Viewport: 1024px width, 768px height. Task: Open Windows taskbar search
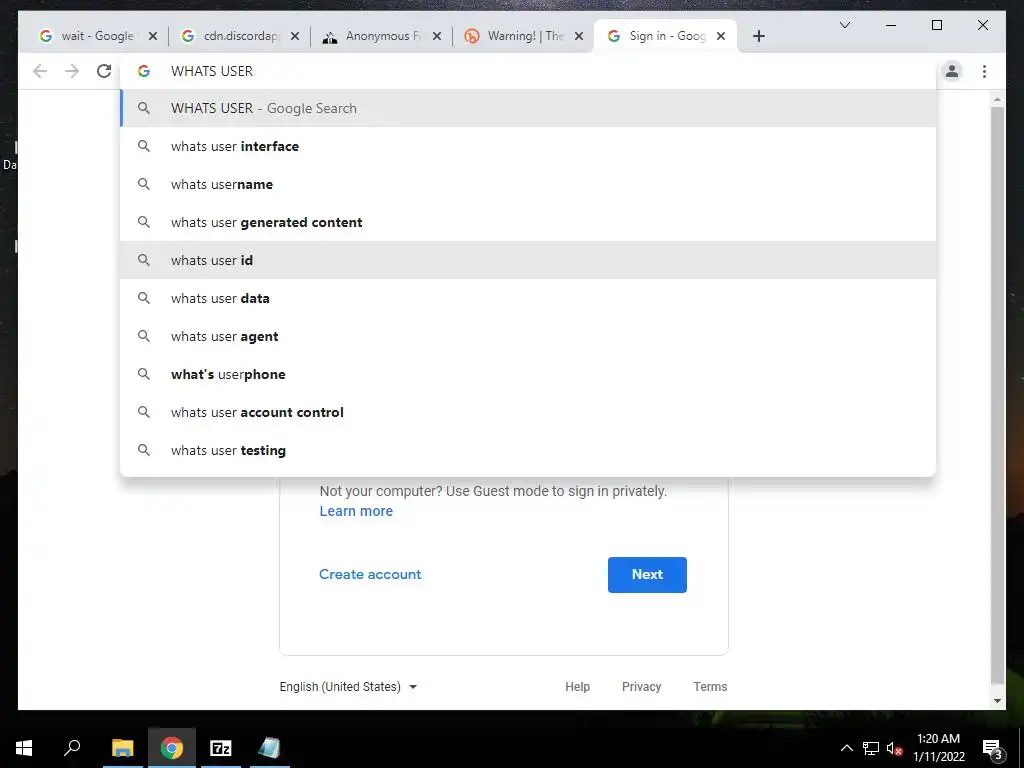72,748
